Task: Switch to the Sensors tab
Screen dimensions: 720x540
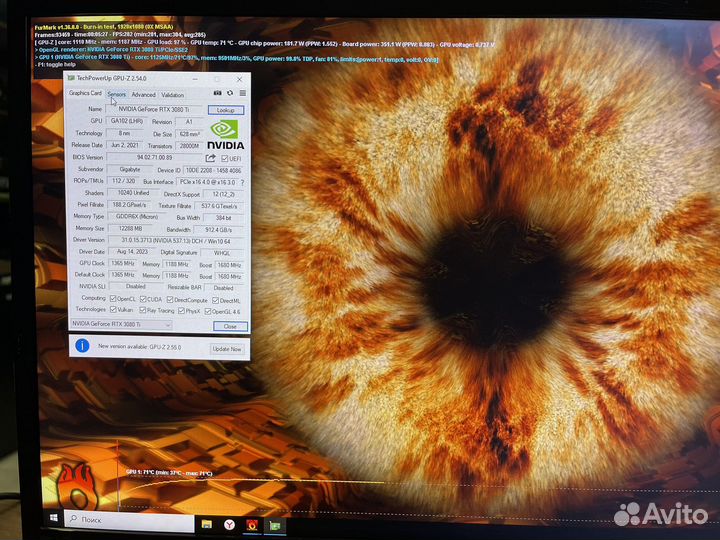Action: tap(117, 94)
